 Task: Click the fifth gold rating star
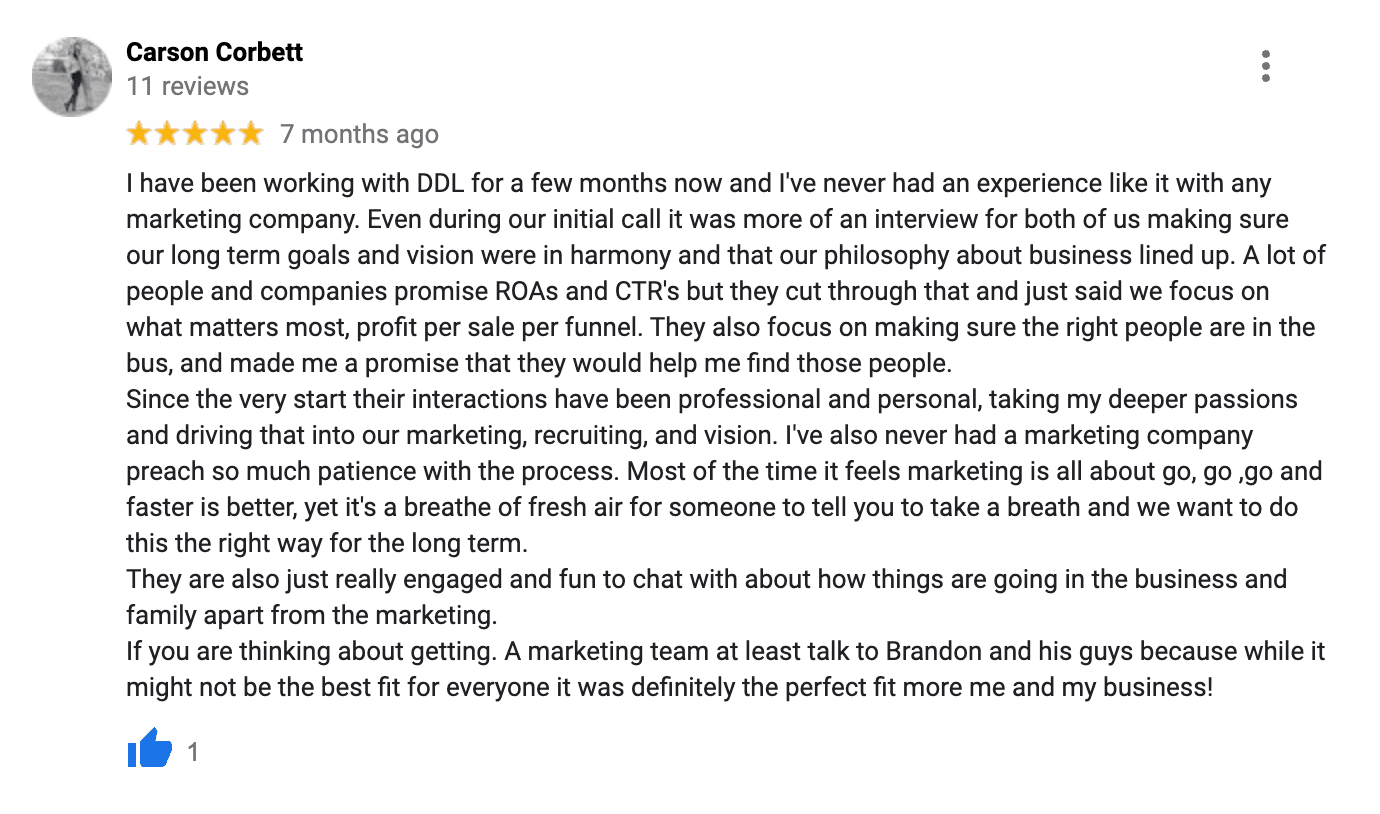click(x=250, y=133)
